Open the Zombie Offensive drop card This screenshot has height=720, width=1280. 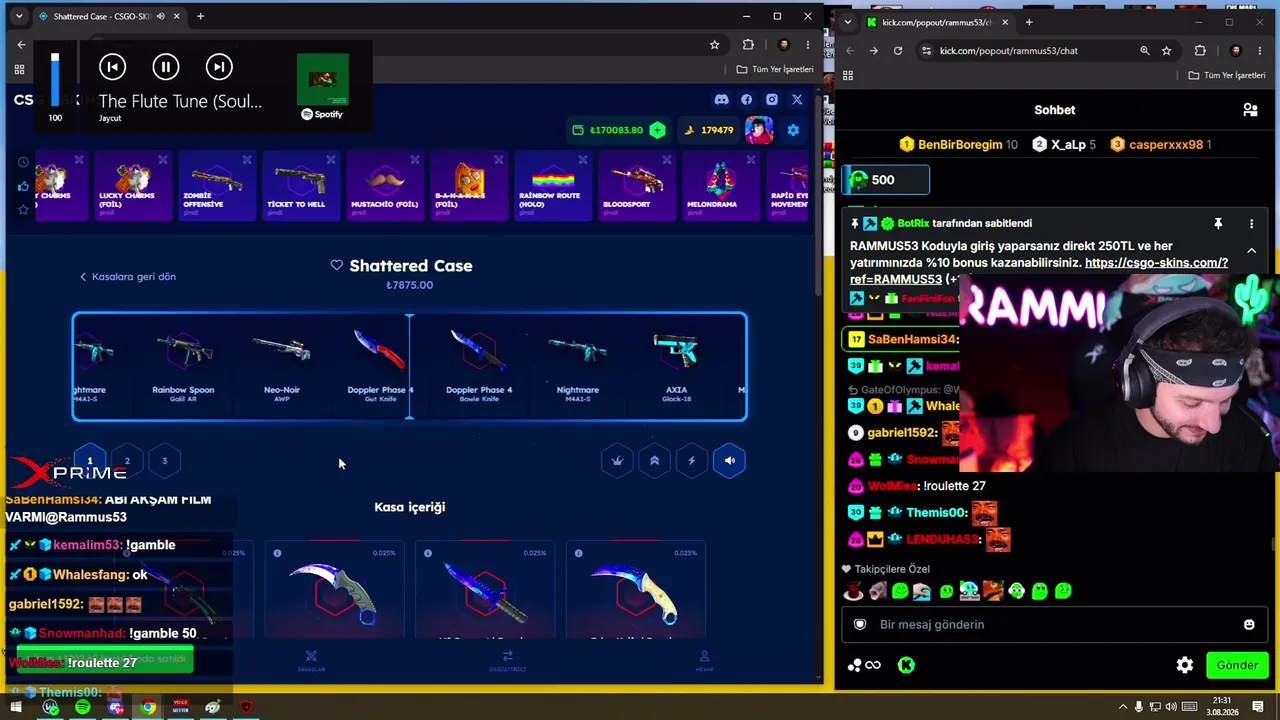click(x=217, y=186)
